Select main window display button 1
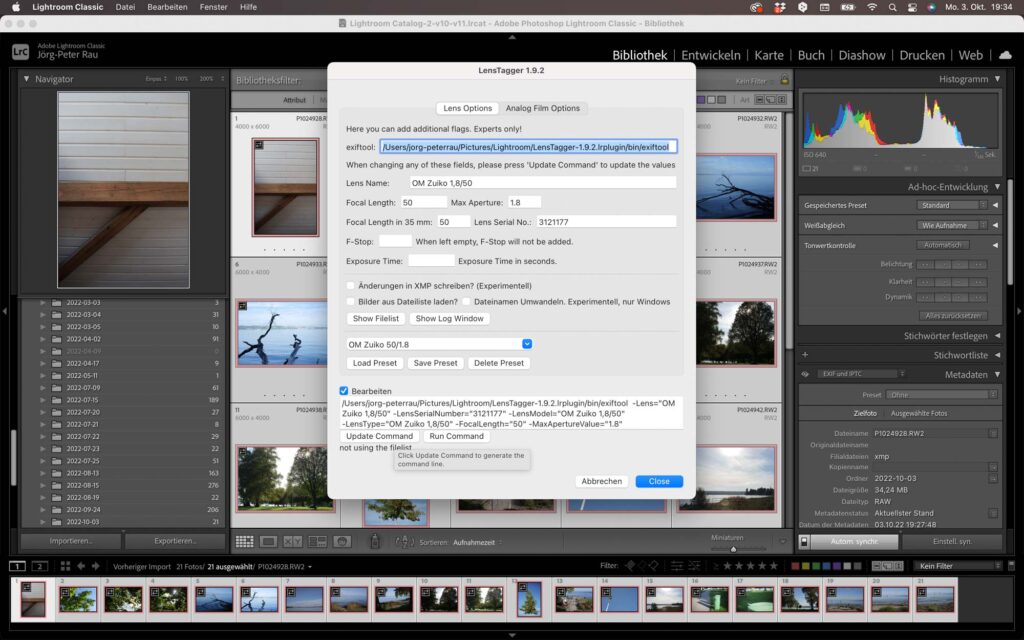This screenshot has height=640, width=1024. tap(17, 566)
